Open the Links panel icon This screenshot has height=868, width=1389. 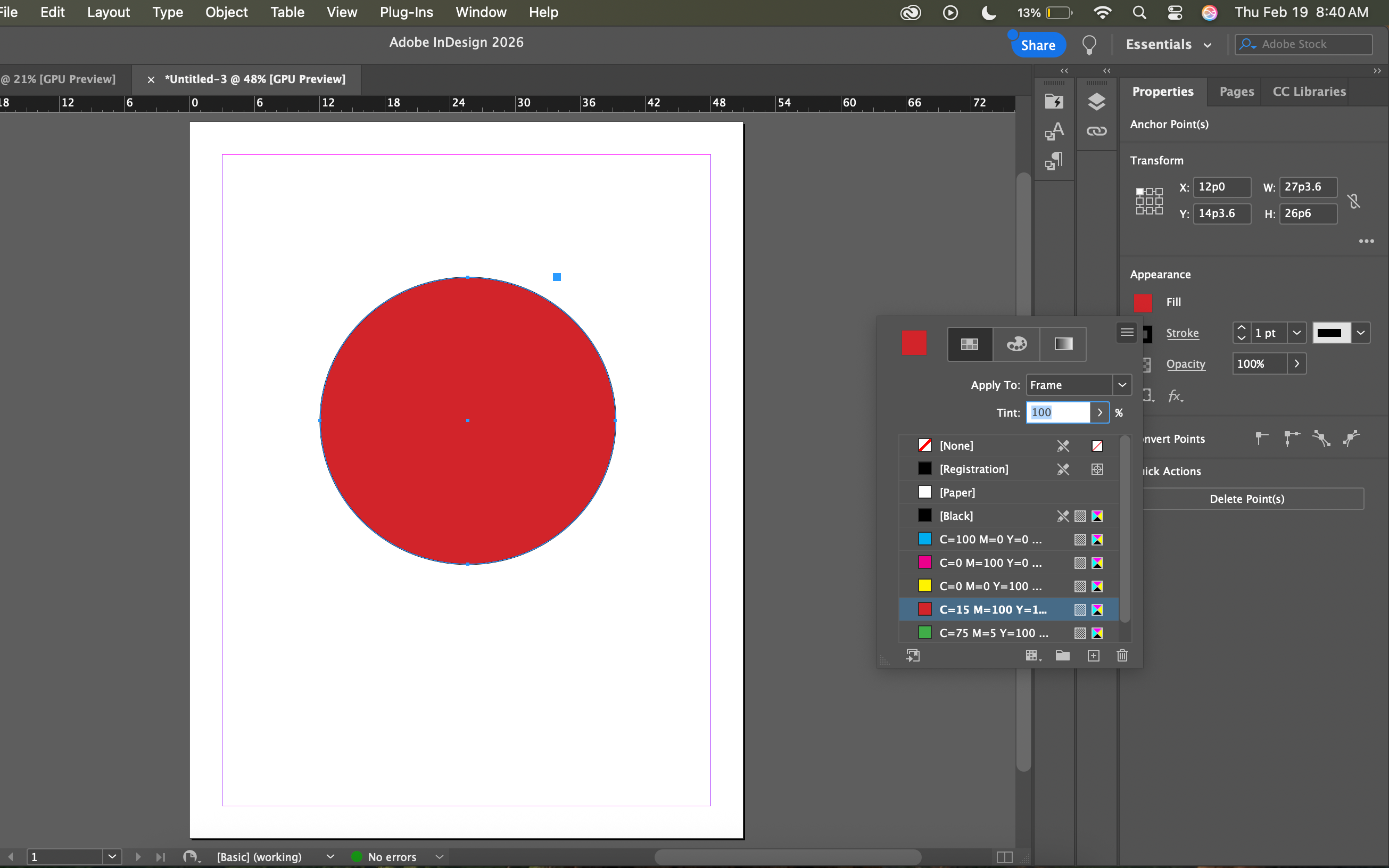(x=1096, y=131)
